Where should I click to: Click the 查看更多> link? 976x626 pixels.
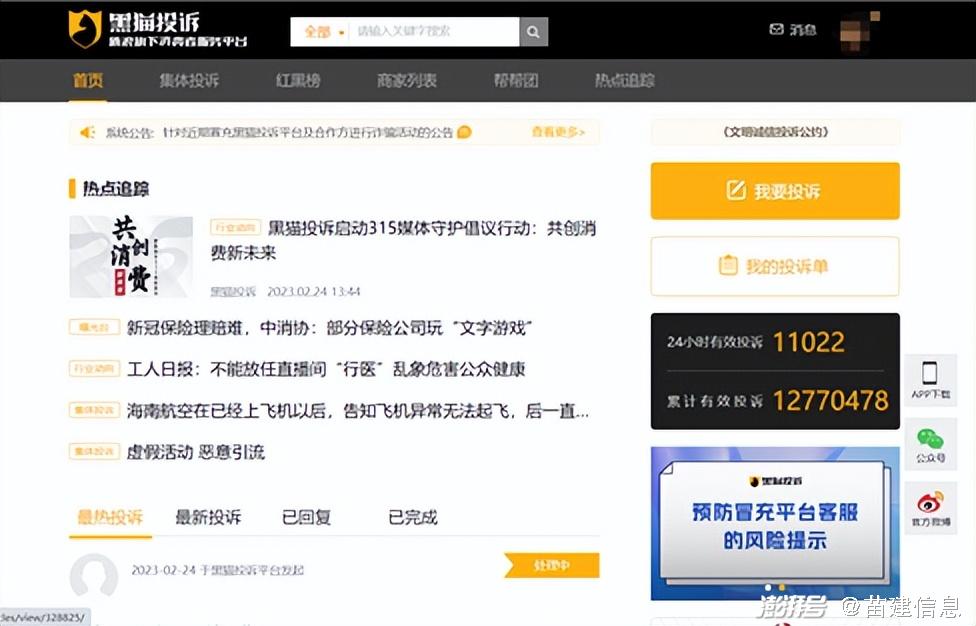click(558, 132)
